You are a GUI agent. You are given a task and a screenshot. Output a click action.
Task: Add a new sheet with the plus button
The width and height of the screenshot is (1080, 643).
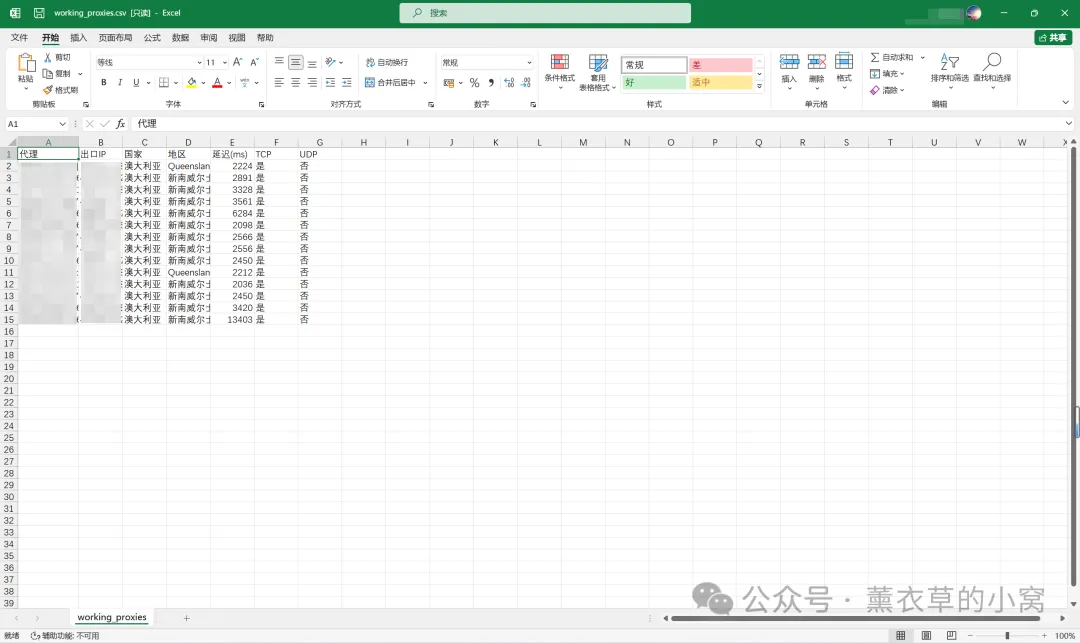tap(187, 618)
